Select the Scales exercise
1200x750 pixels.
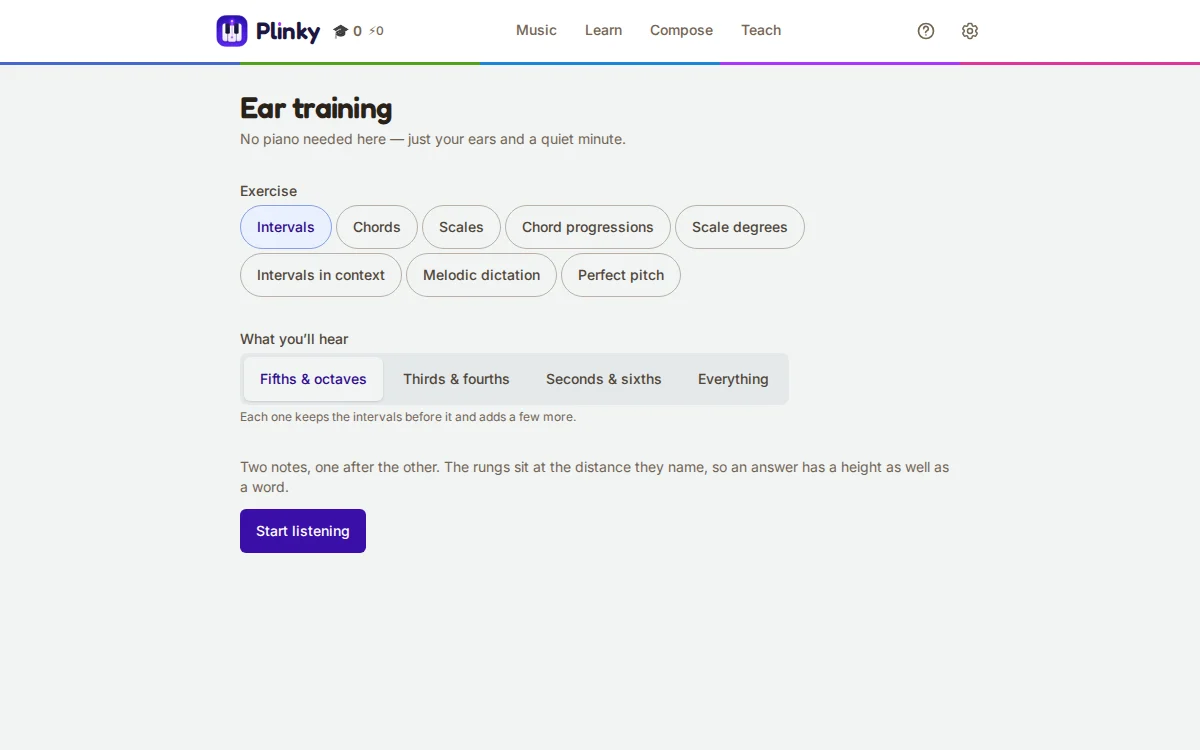coord(461,227)
